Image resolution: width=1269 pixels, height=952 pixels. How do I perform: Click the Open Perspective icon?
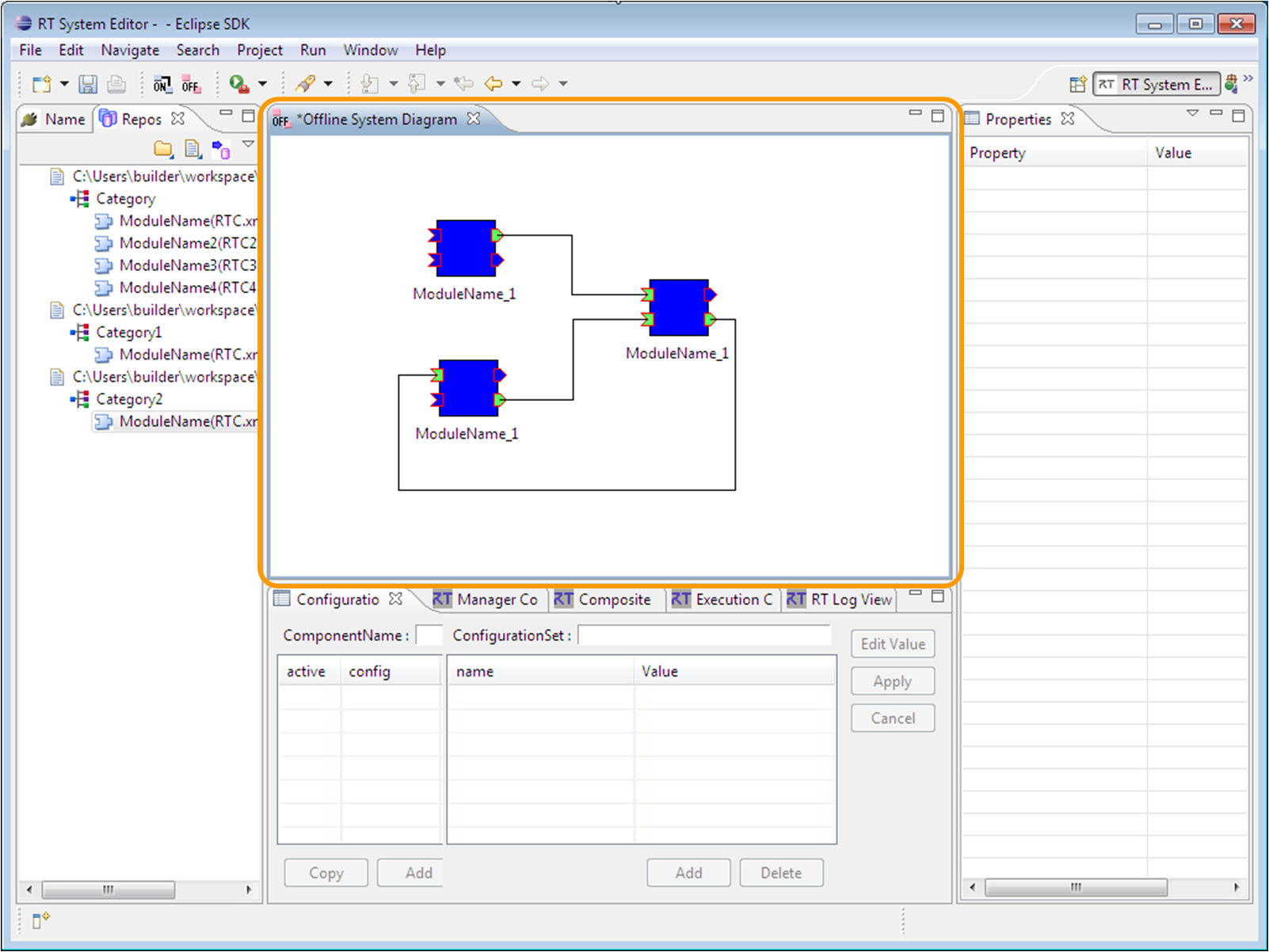[1077, 84]
